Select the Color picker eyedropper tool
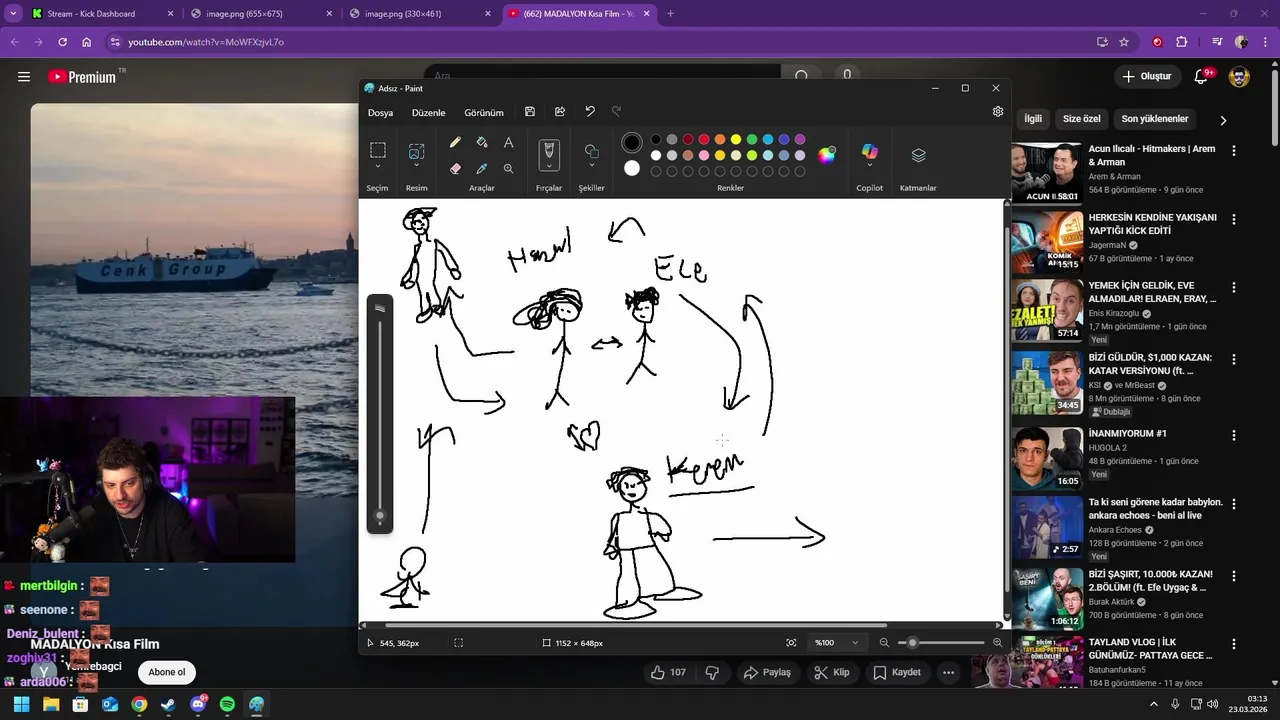Screen dimensions: 1280x720 tap(482, 169)
